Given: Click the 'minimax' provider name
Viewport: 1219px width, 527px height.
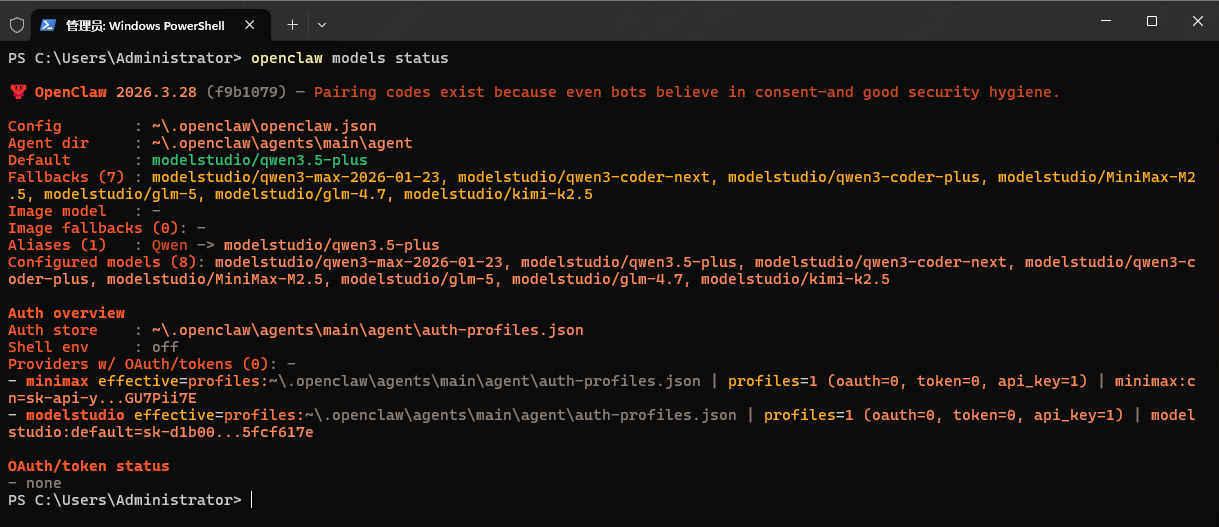Looking at the screenshot, I should [x=57, y=381].
